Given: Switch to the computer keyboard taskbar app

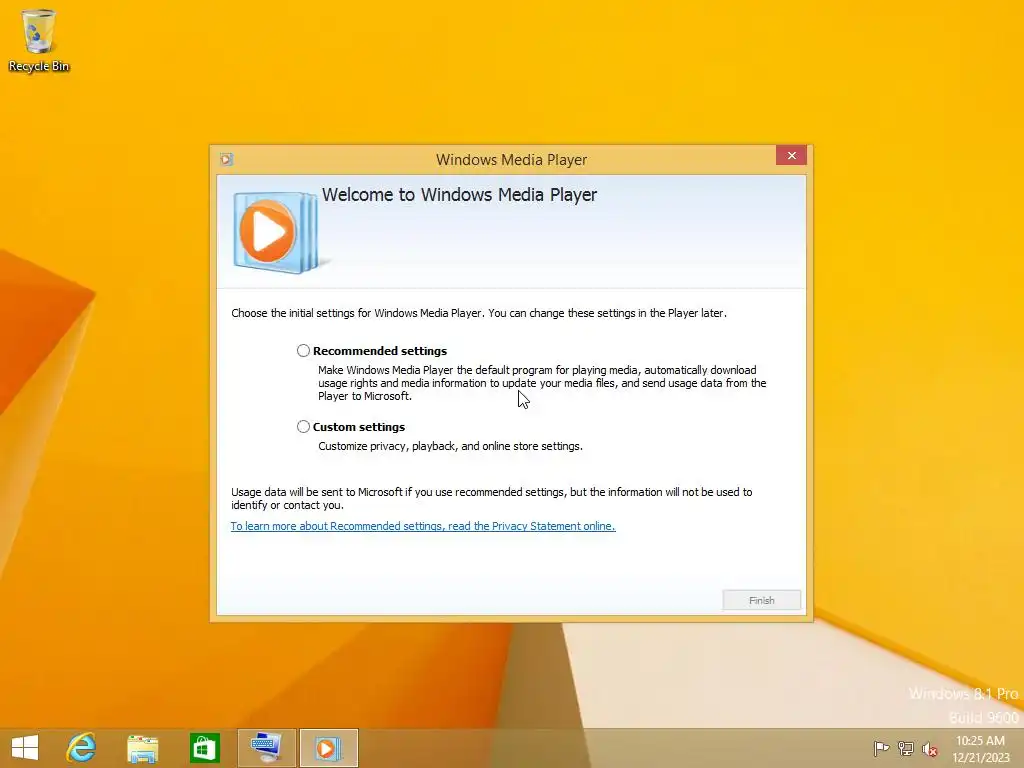Looking at the screenshot, I should click(x=266, y=748).
